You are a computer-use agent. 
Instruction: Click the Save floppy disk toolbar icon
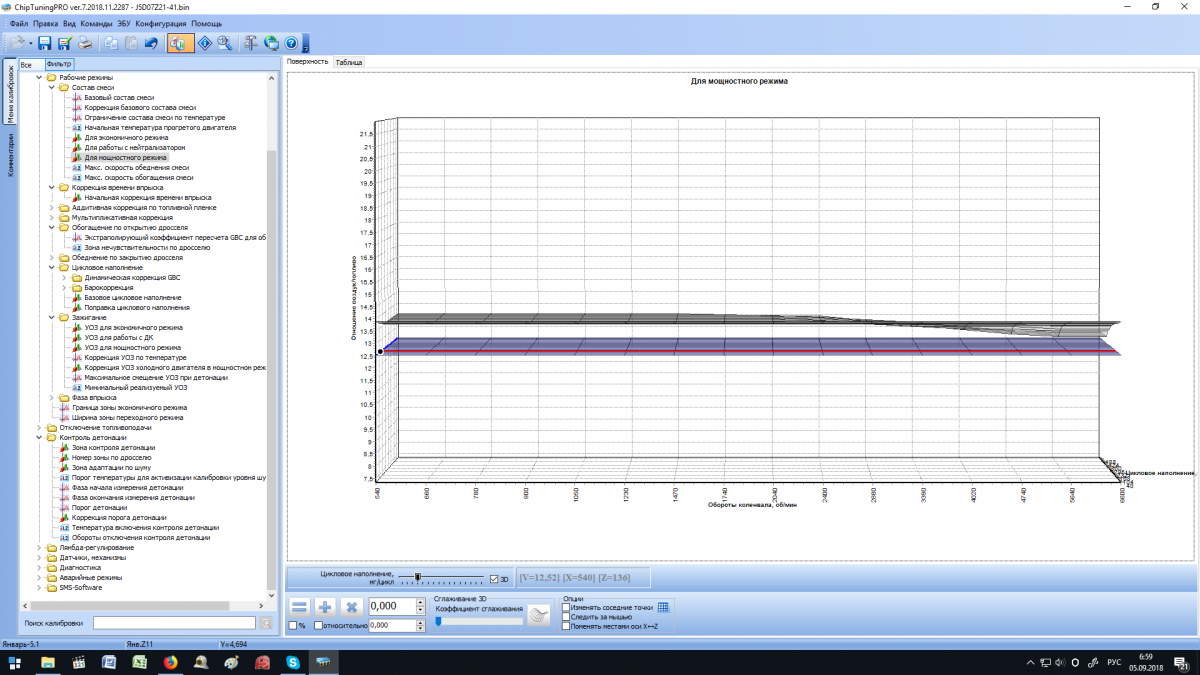click(45, 43)
